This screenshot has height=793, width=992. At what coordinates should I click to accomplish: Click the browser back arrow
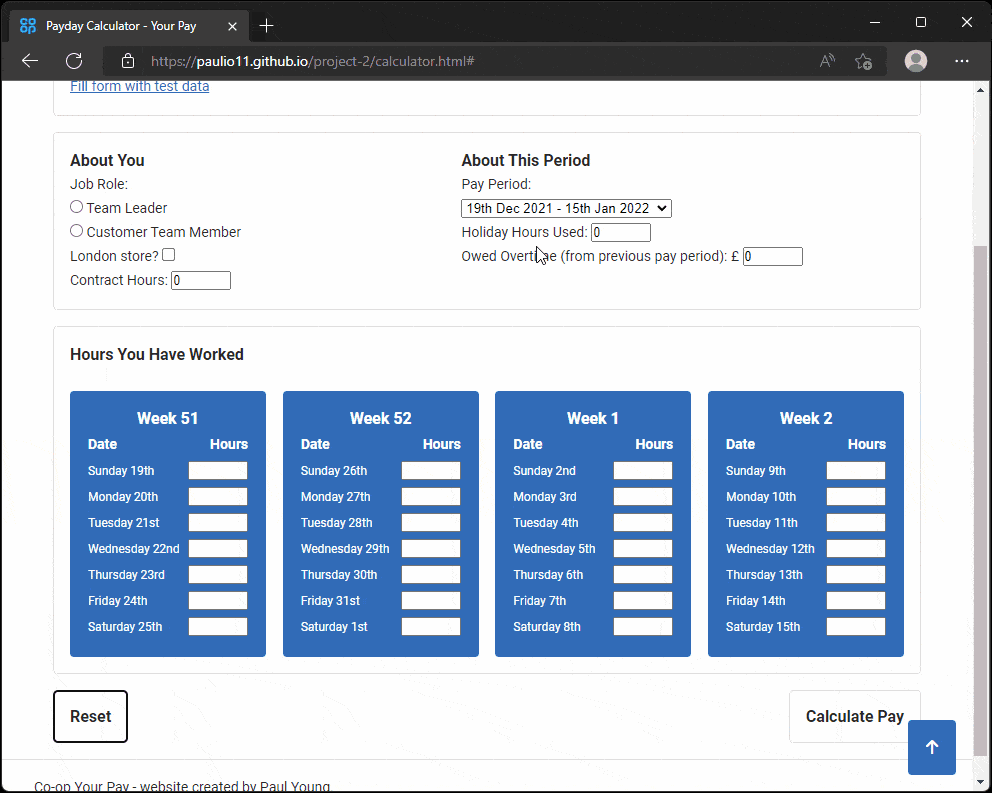tap(30, 61)
